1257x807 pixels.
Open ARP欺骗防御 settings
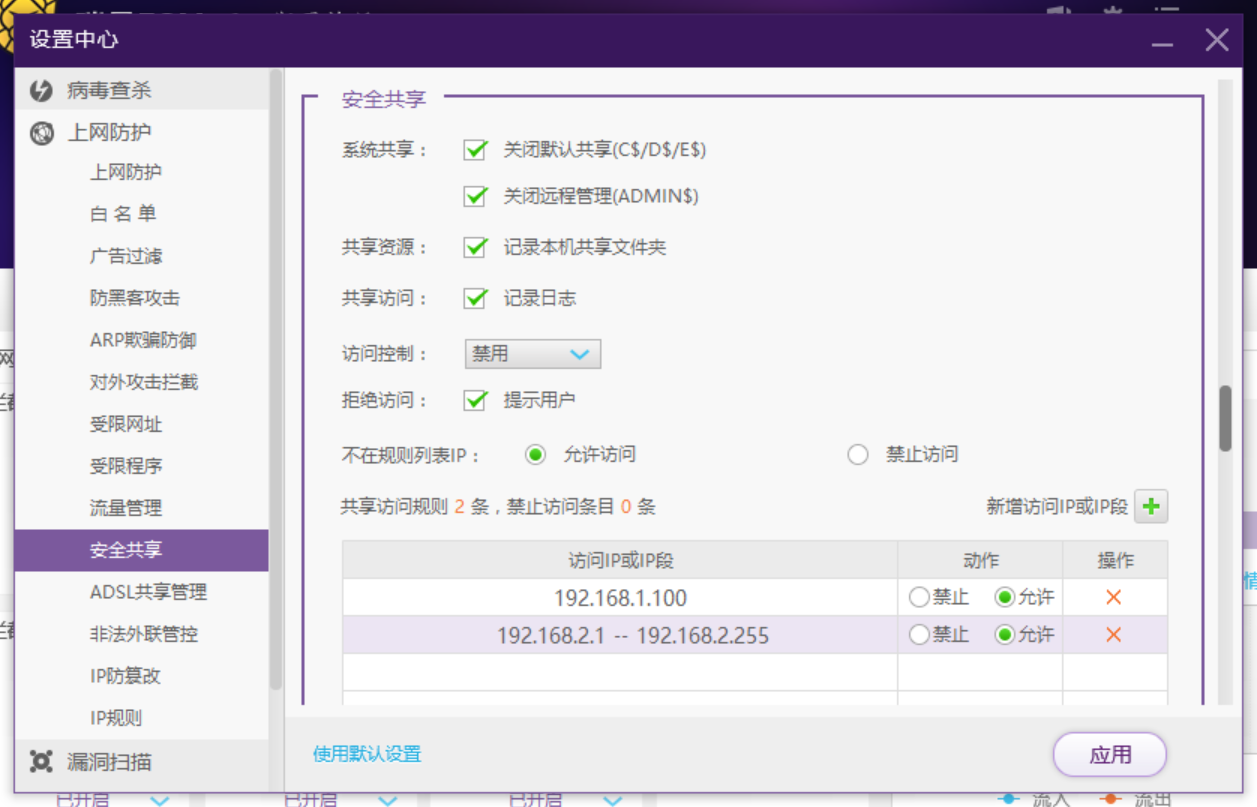click(x=143, y=340)
